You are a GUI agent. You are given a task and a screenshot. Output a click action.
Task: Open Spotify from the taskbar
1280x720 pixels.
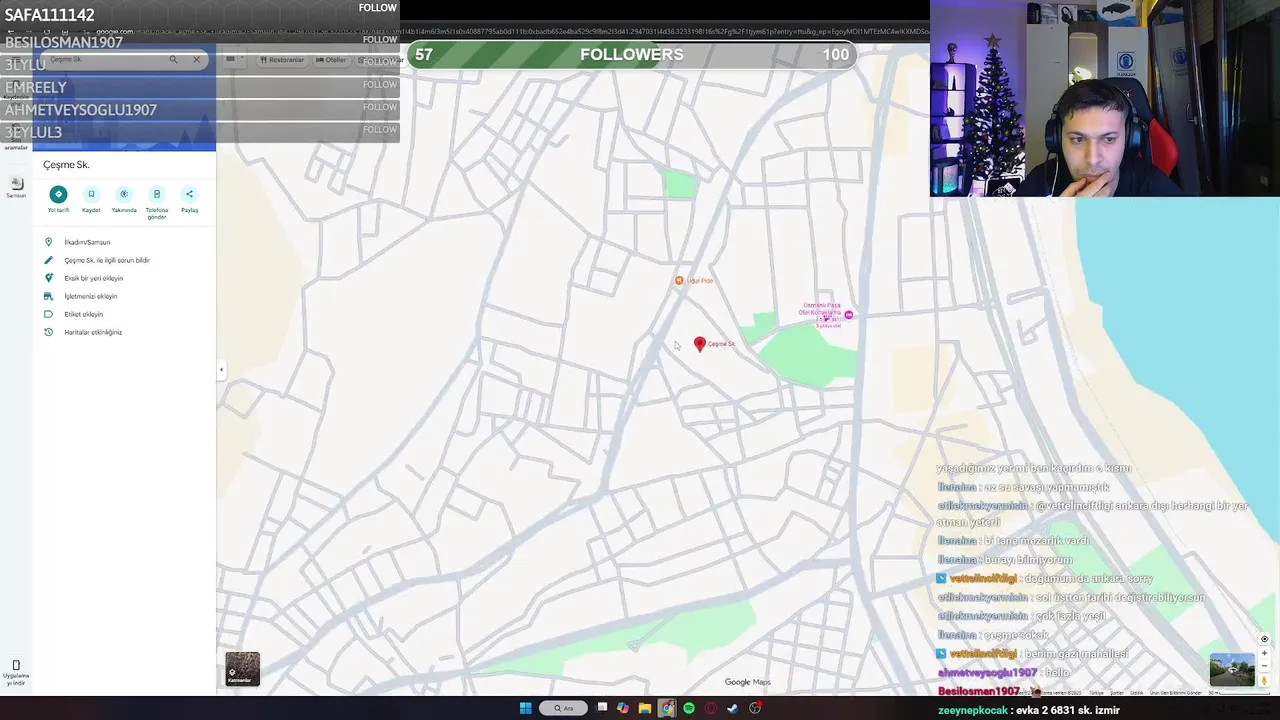689,708
